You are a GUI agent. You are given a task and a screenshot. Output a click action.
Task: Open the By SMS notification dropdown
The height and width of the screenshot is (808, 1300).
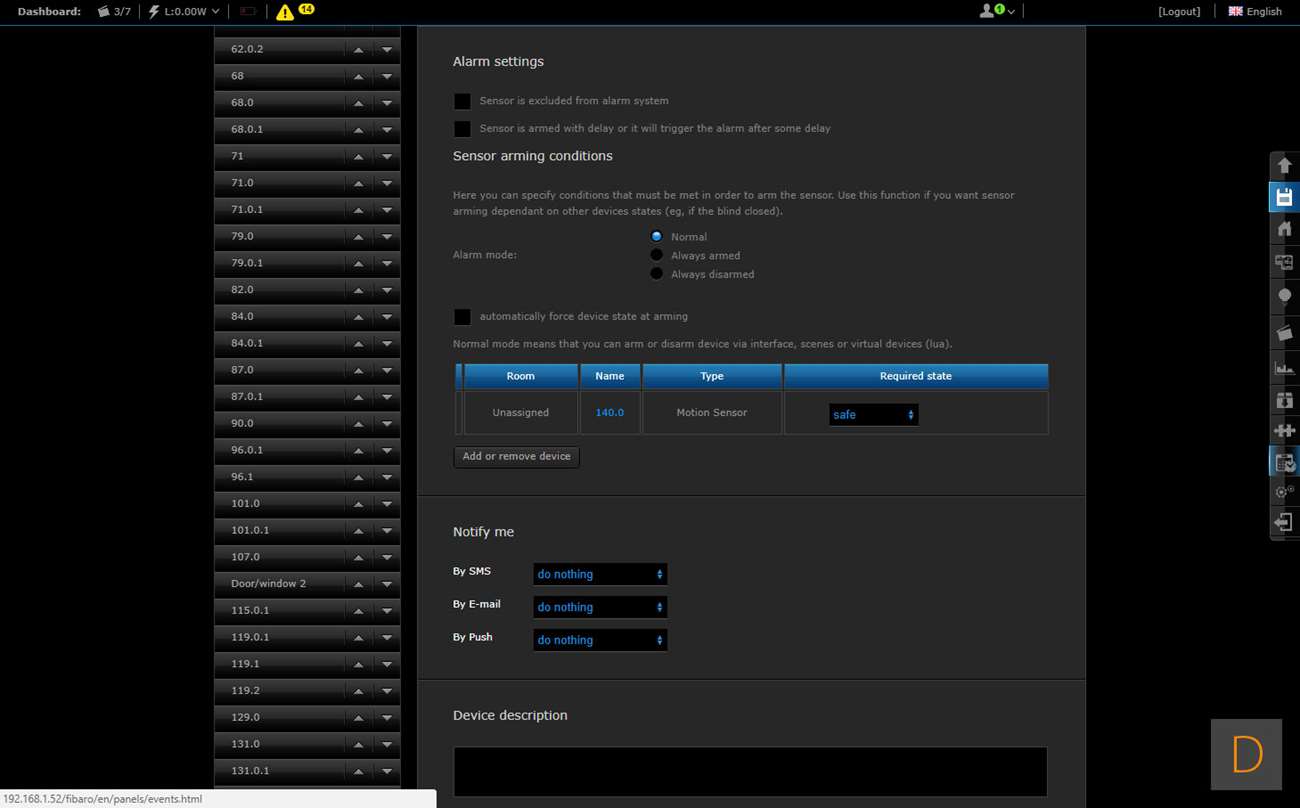pyautogui.click(x=599, y=574)
